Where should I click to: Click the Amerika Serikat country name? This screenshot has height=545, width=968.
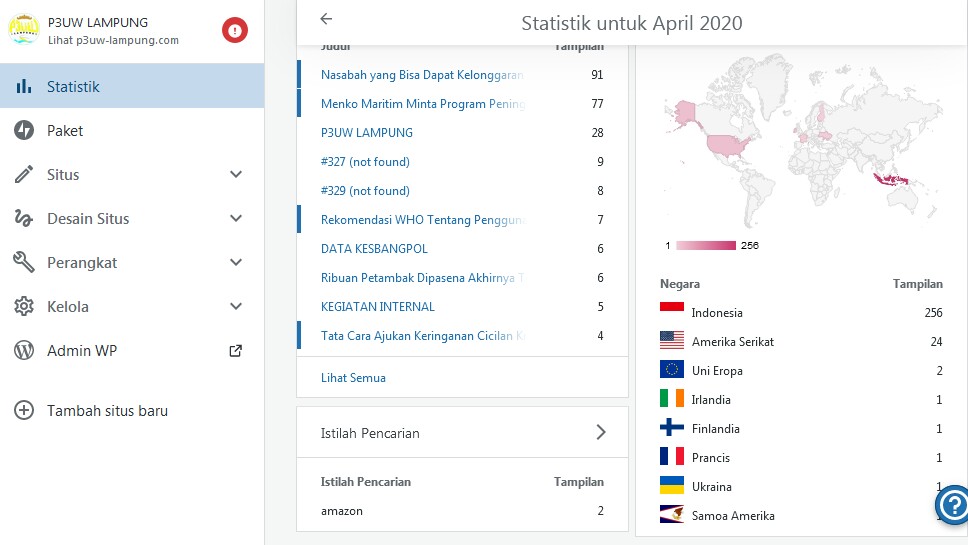[x=733, y=341]
